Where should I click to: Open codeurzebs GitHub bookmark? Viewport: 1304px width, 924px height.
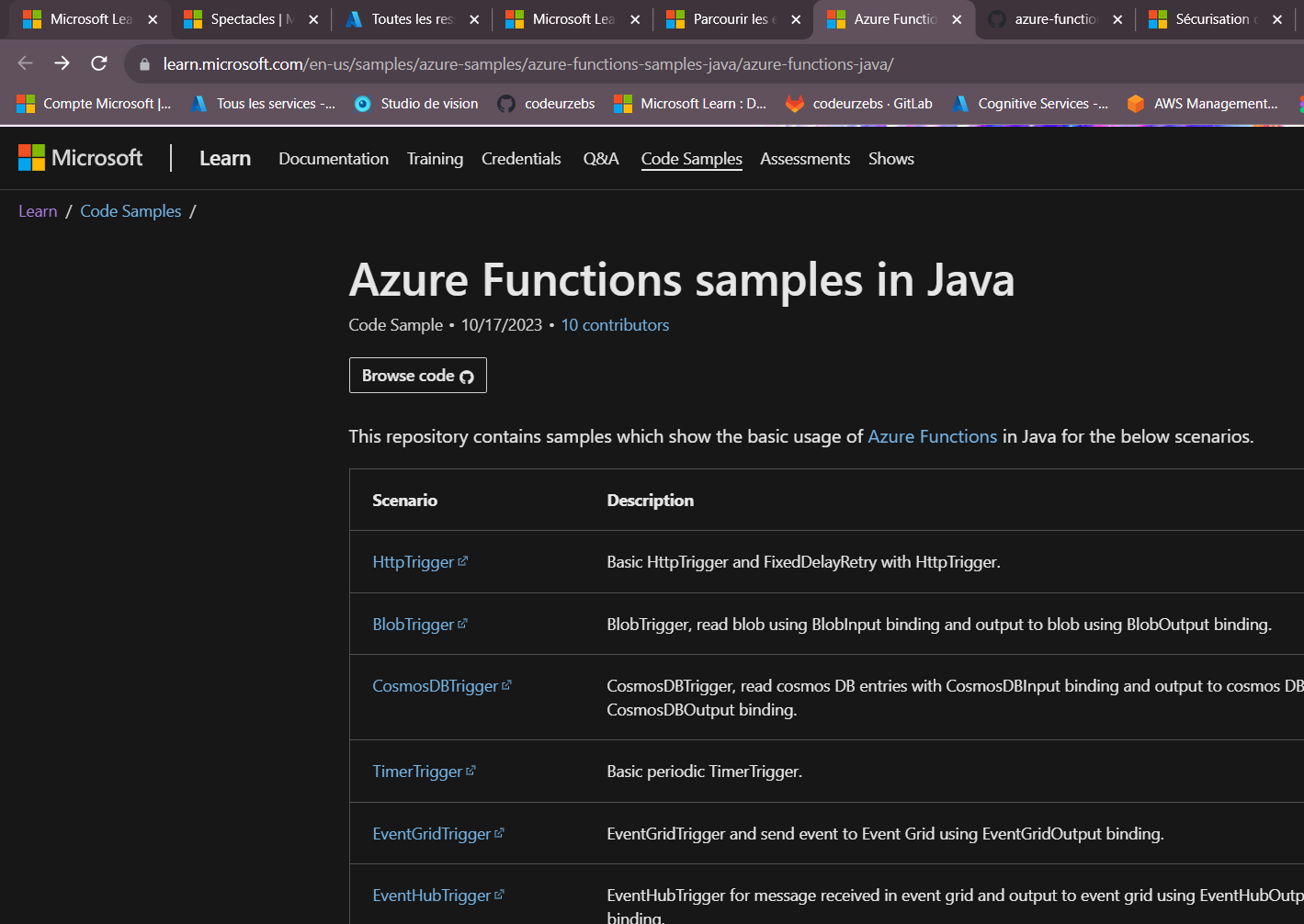[546, 104]
